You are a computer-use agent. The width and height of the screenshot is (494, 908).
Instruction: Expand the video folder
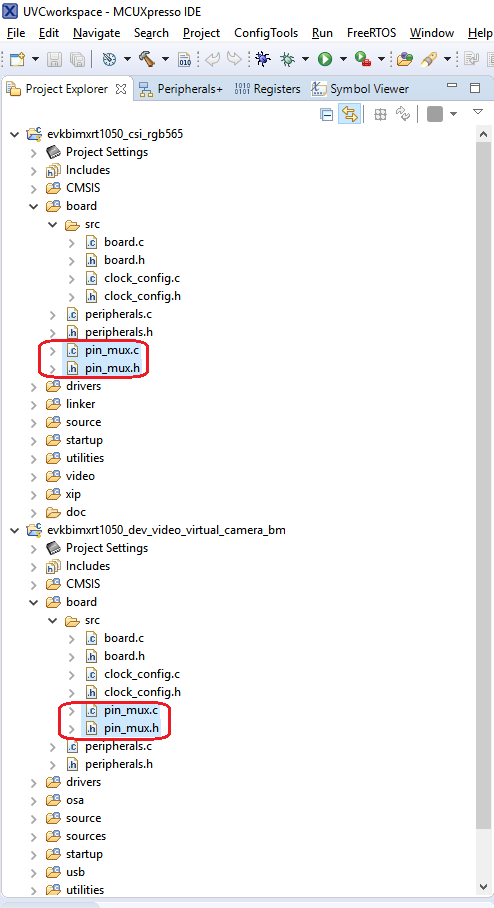(34, 477)
